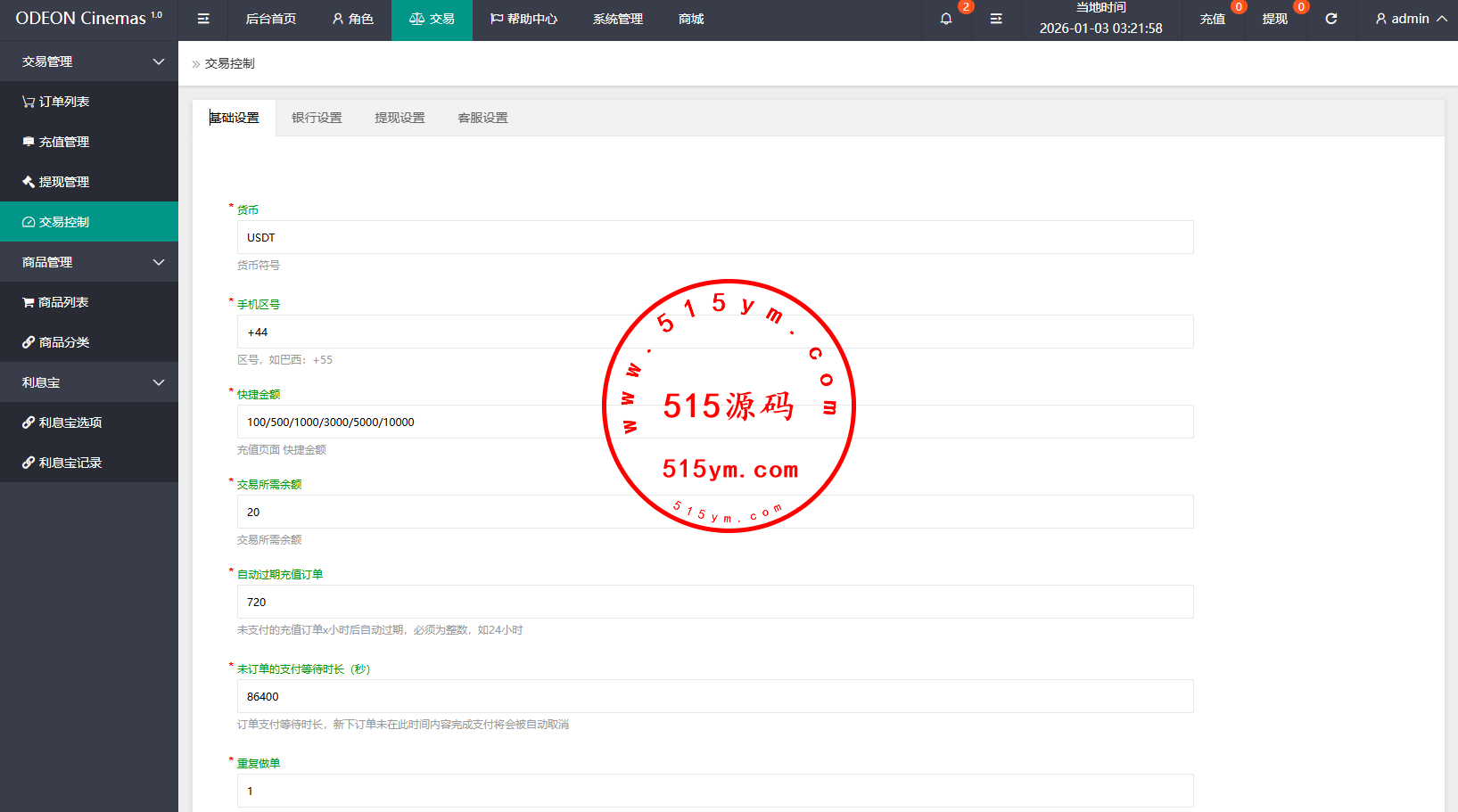
Task: Open 商品列表 in the sidebar
Action: coord(55,302)
